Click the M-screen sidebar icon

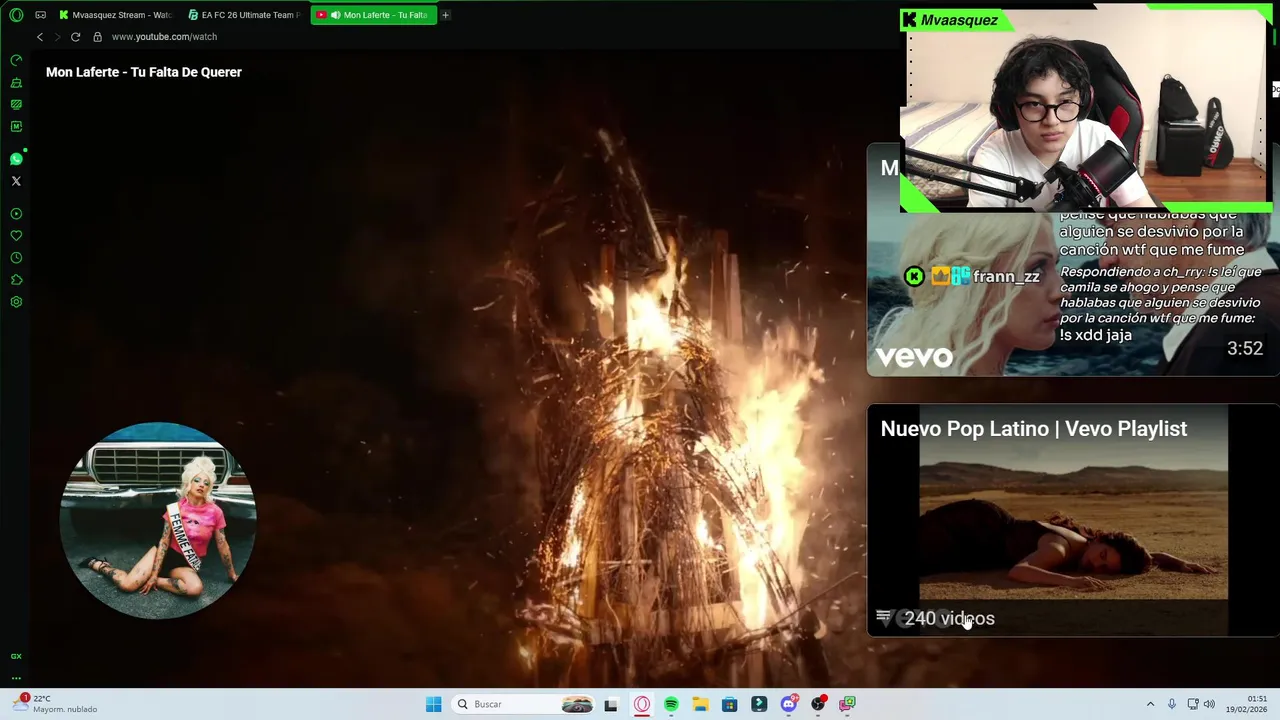click(16, 127)
